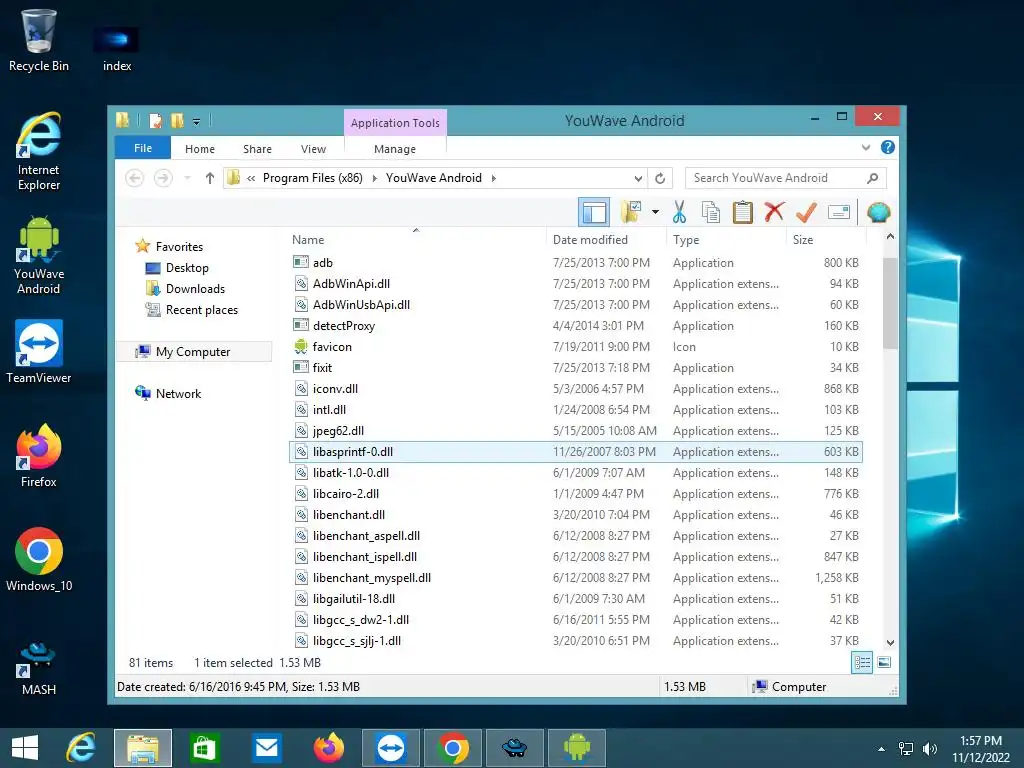
Task: Click the Application Tools contextual tab
Action: (x=395, y=123)
